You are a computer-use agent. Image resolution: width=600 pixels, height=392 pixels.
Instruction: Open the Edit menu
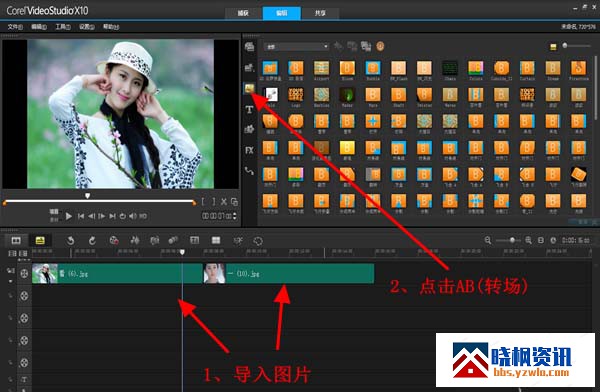39,27
